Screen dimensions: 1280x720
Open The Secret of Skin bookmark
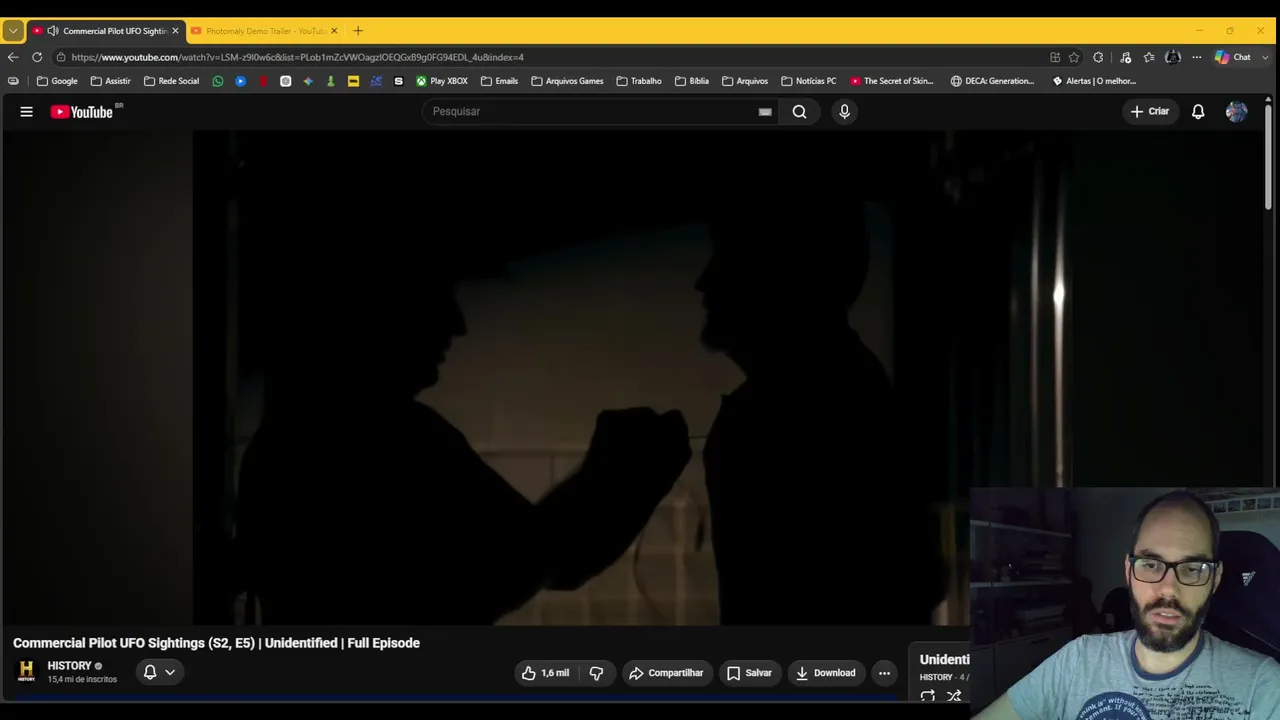point(892,81)
